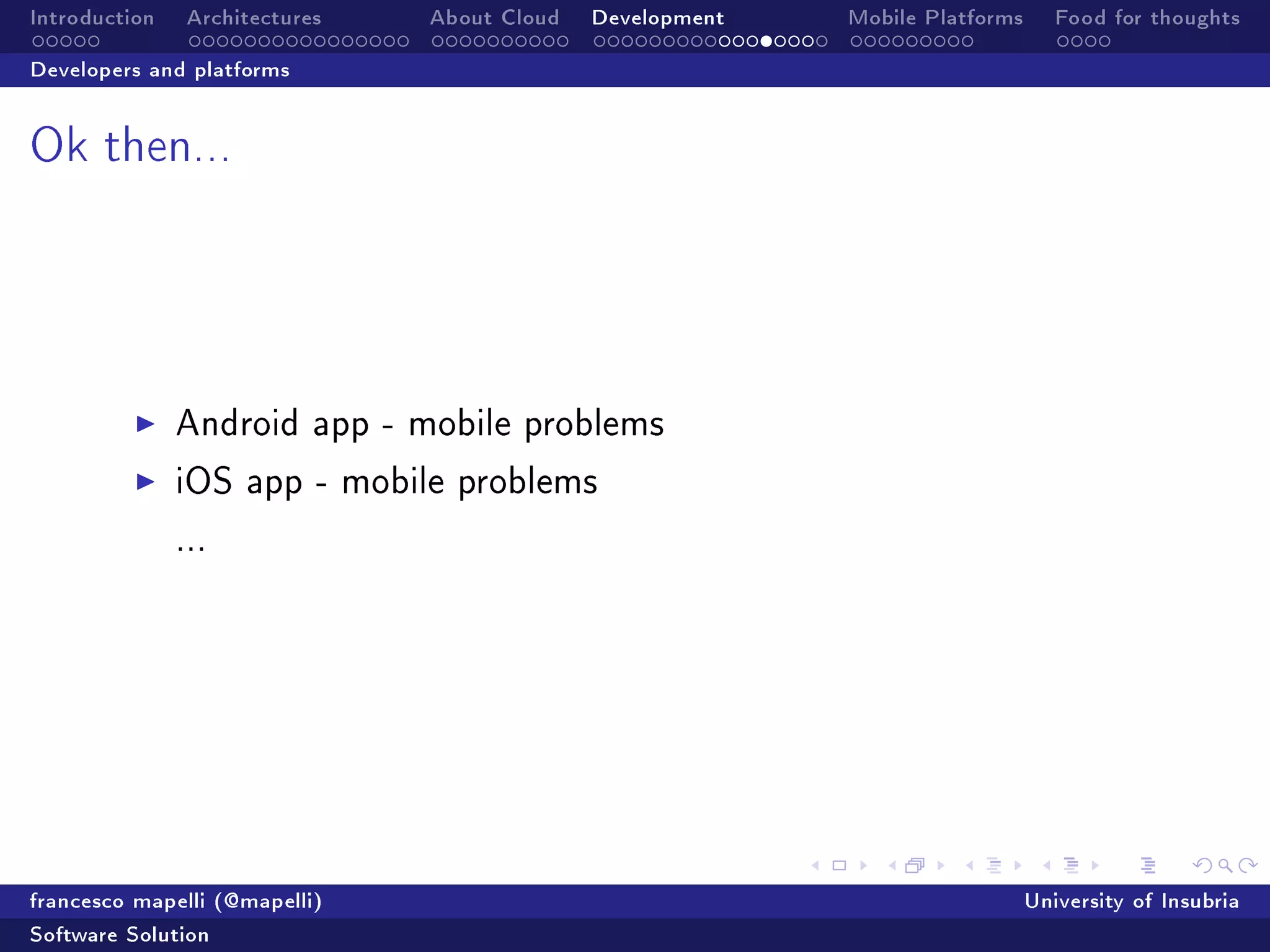Go to previous subsection arrow
1270x952 pixels.
[969, 865]
